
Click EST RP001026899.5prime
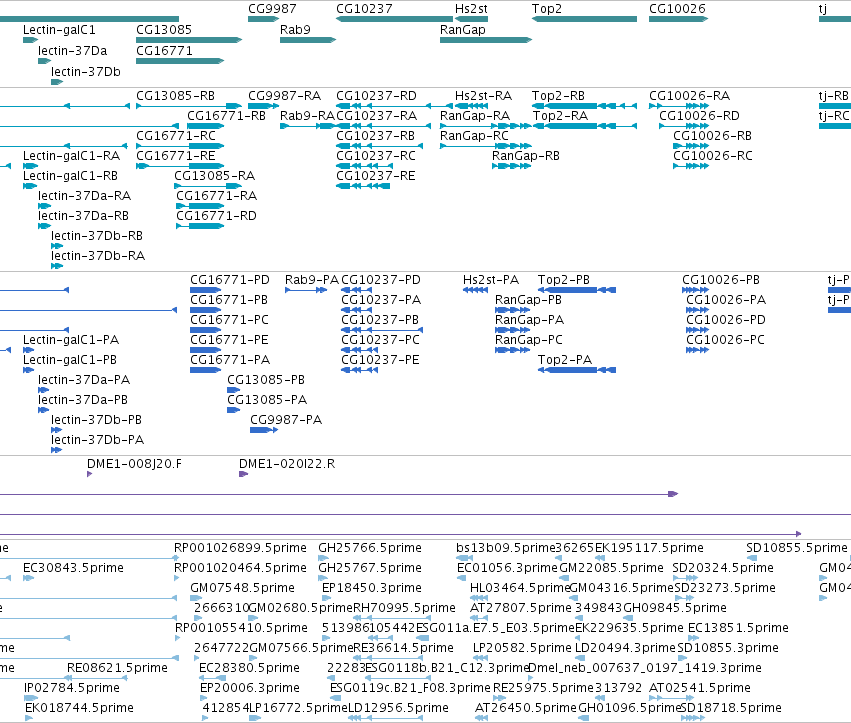(240, 548)
